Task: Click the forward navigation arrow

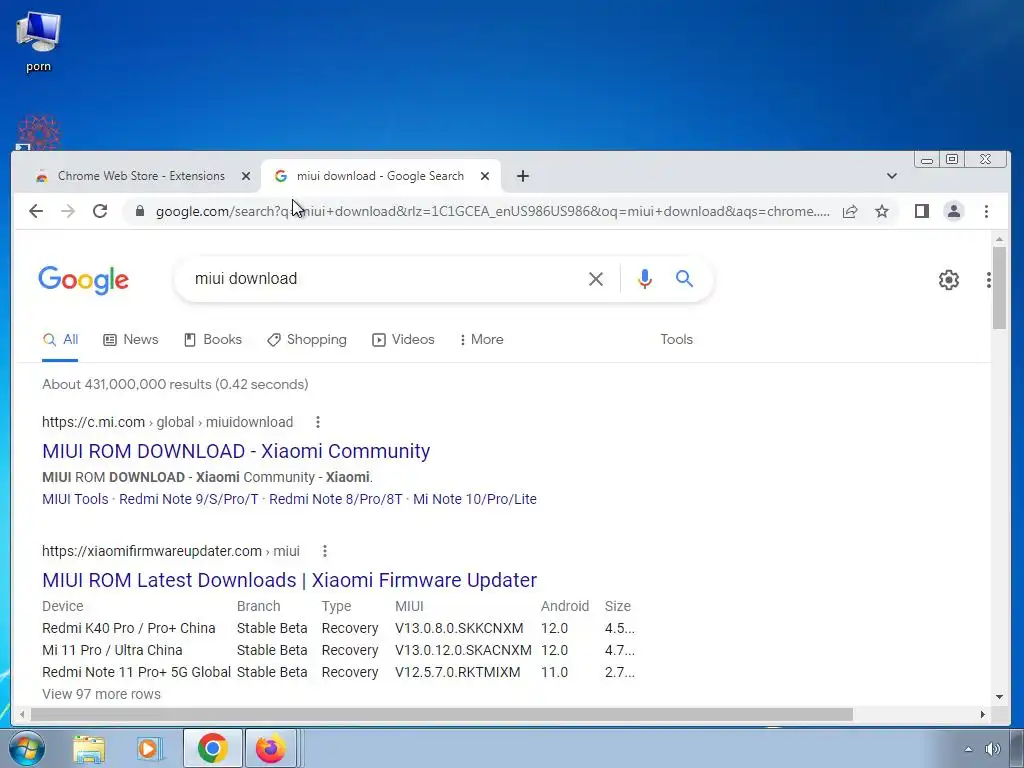Action: point(68,211)
